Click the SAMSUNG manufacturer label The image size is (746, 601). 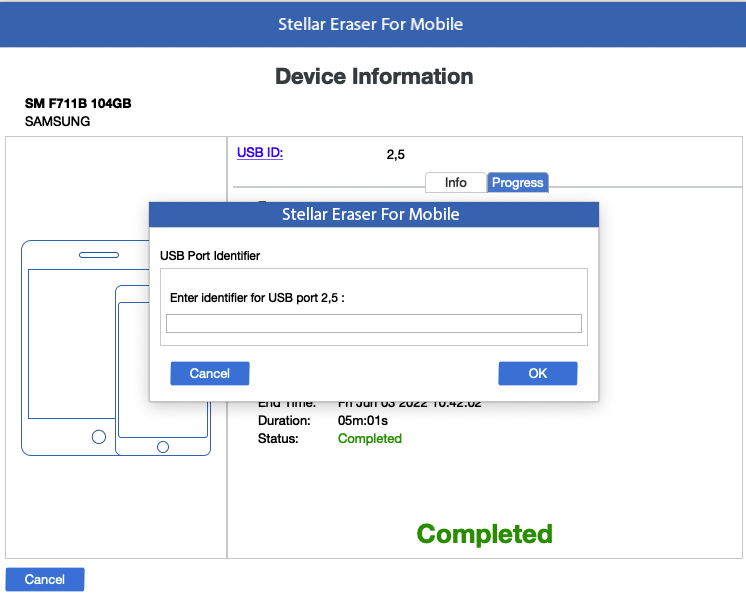58,121
